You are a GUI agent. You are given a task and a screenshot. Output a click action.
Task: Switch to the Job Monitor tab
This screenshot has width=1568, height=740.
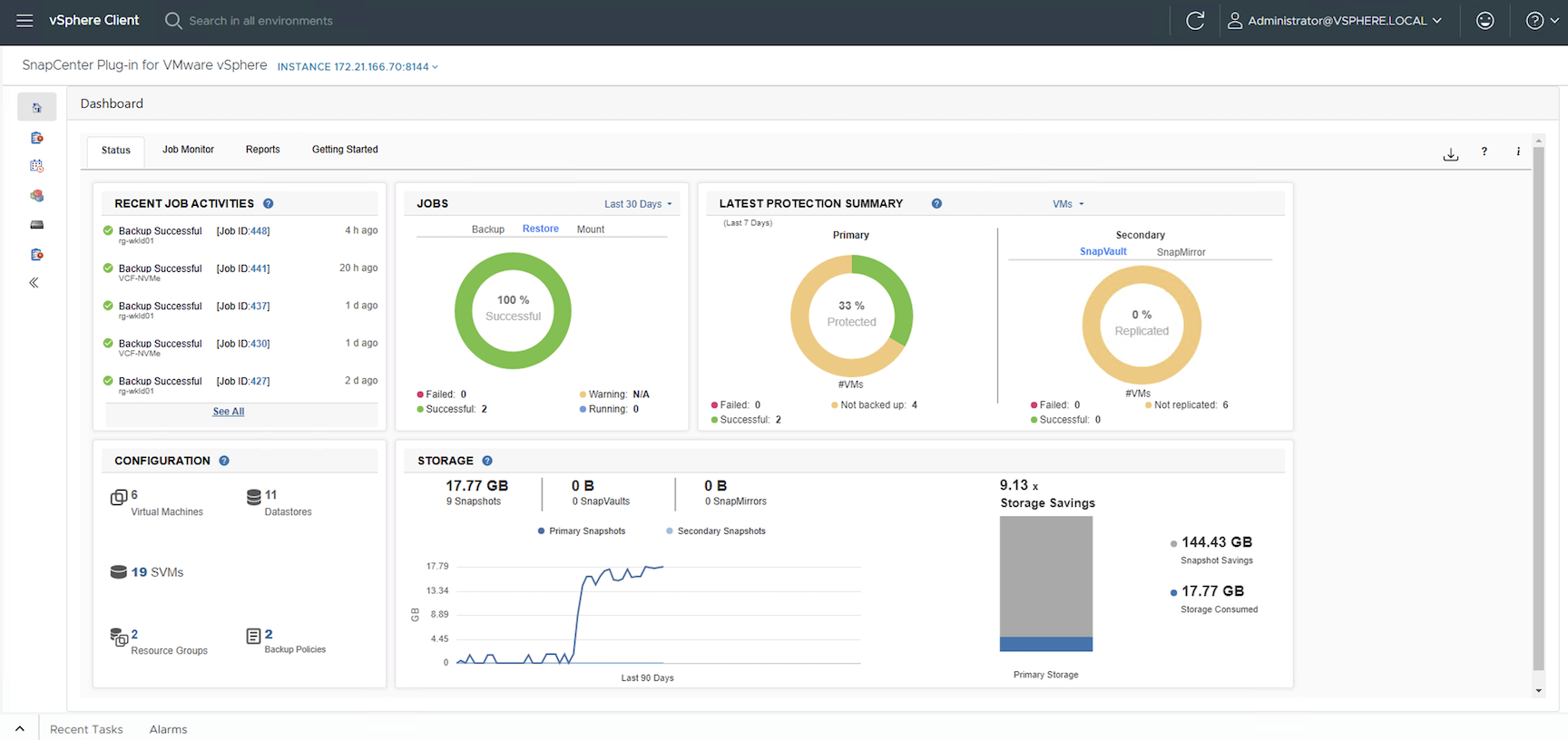pos(188,150)
